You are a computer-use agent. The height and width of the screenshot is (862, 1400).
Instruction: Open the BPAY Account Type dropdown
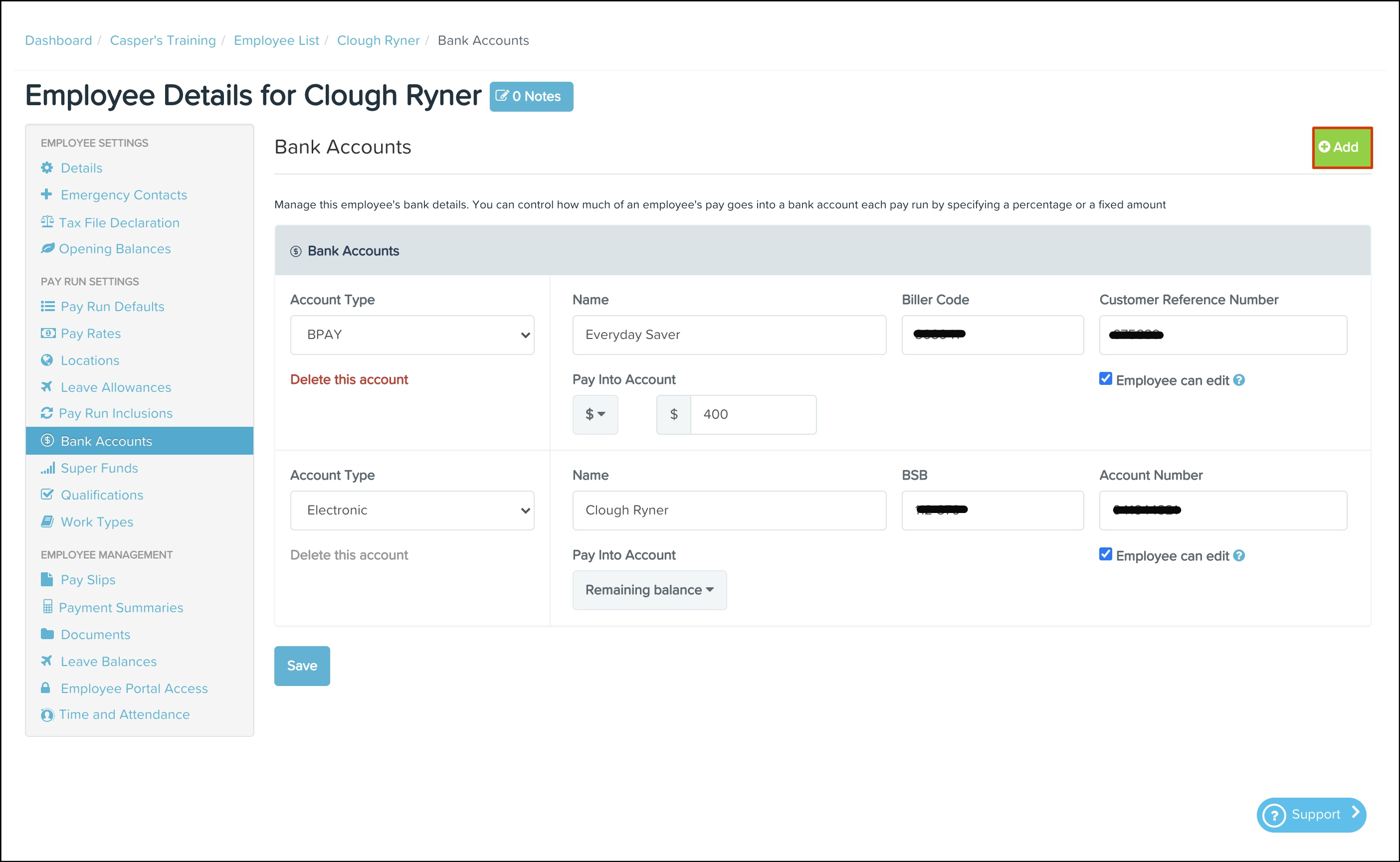click(x=412, y=335)
